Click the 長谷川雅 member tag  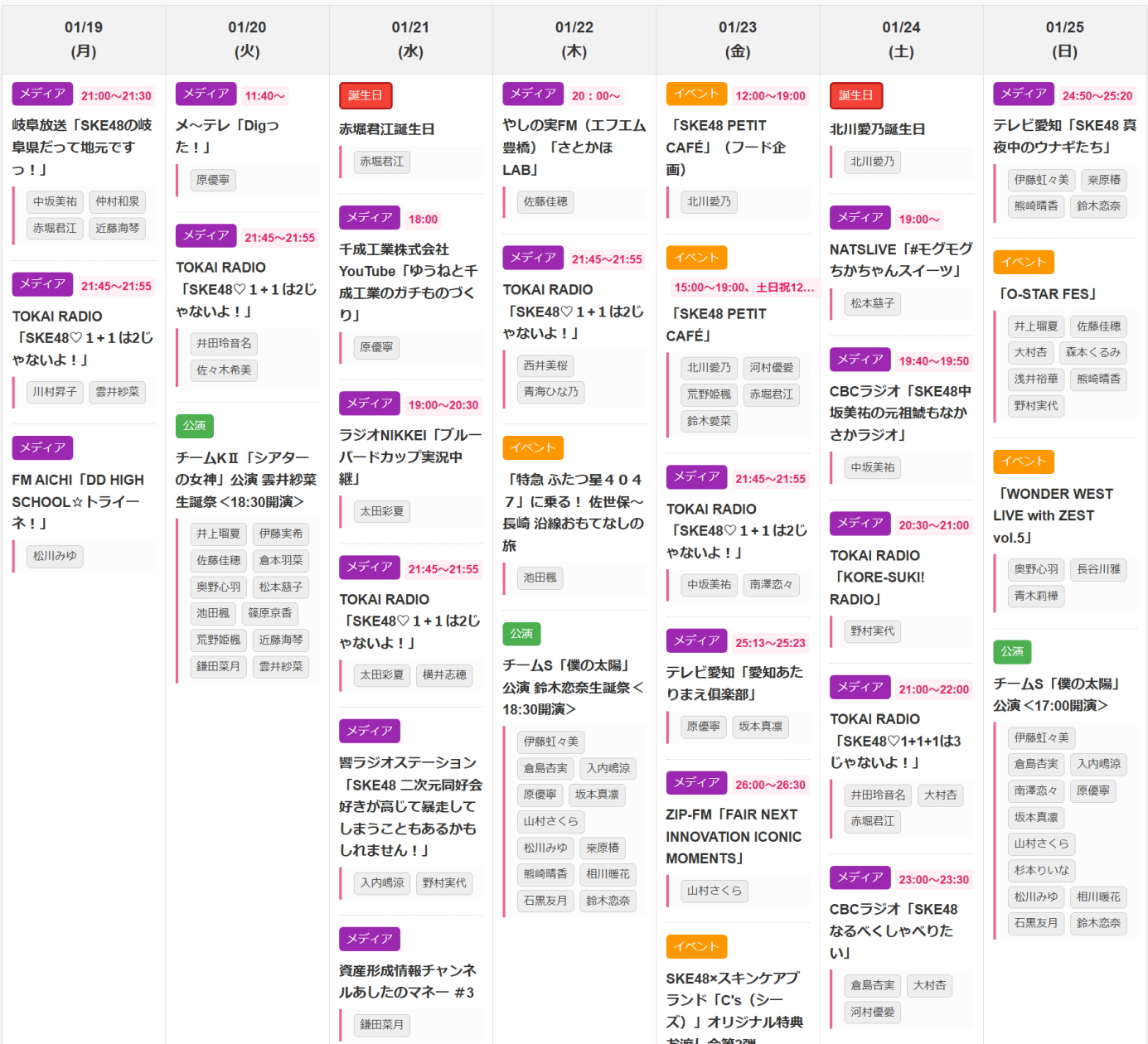coord(1098,569)
